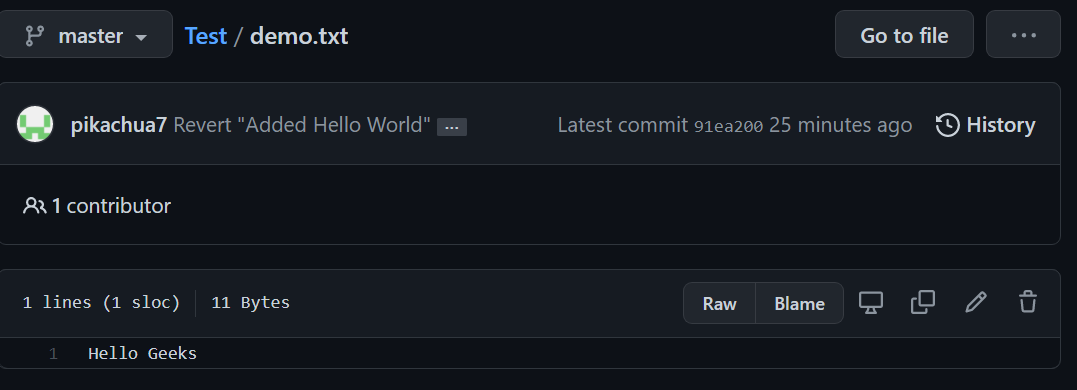Expand the commit message ellipsis
This screenshot has width=1077, height=390.
coord(452,127)
